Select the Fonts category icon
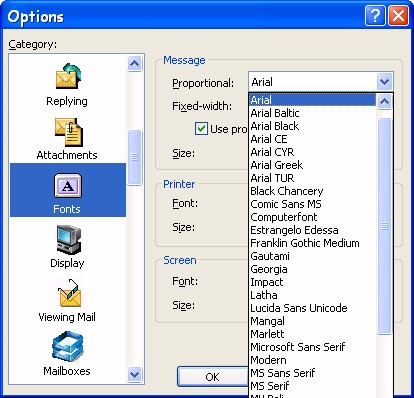The width and height of the screenshot is (414, 398). pyautogui.click(x=68, y=186)
